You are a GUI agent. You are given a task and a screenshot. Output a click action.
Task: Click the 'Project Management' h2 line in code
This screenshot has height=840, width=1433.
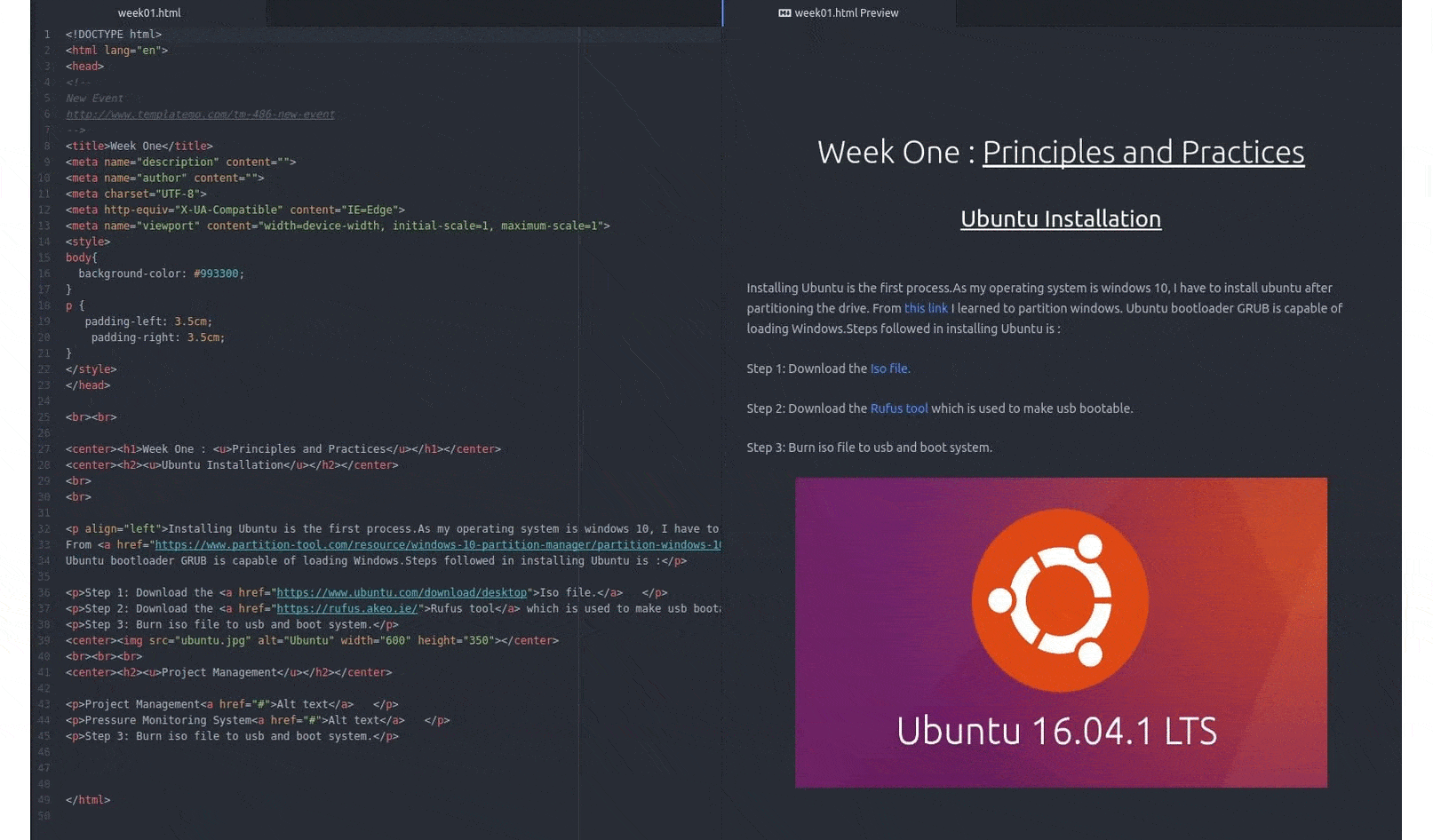tap(228, 673)
